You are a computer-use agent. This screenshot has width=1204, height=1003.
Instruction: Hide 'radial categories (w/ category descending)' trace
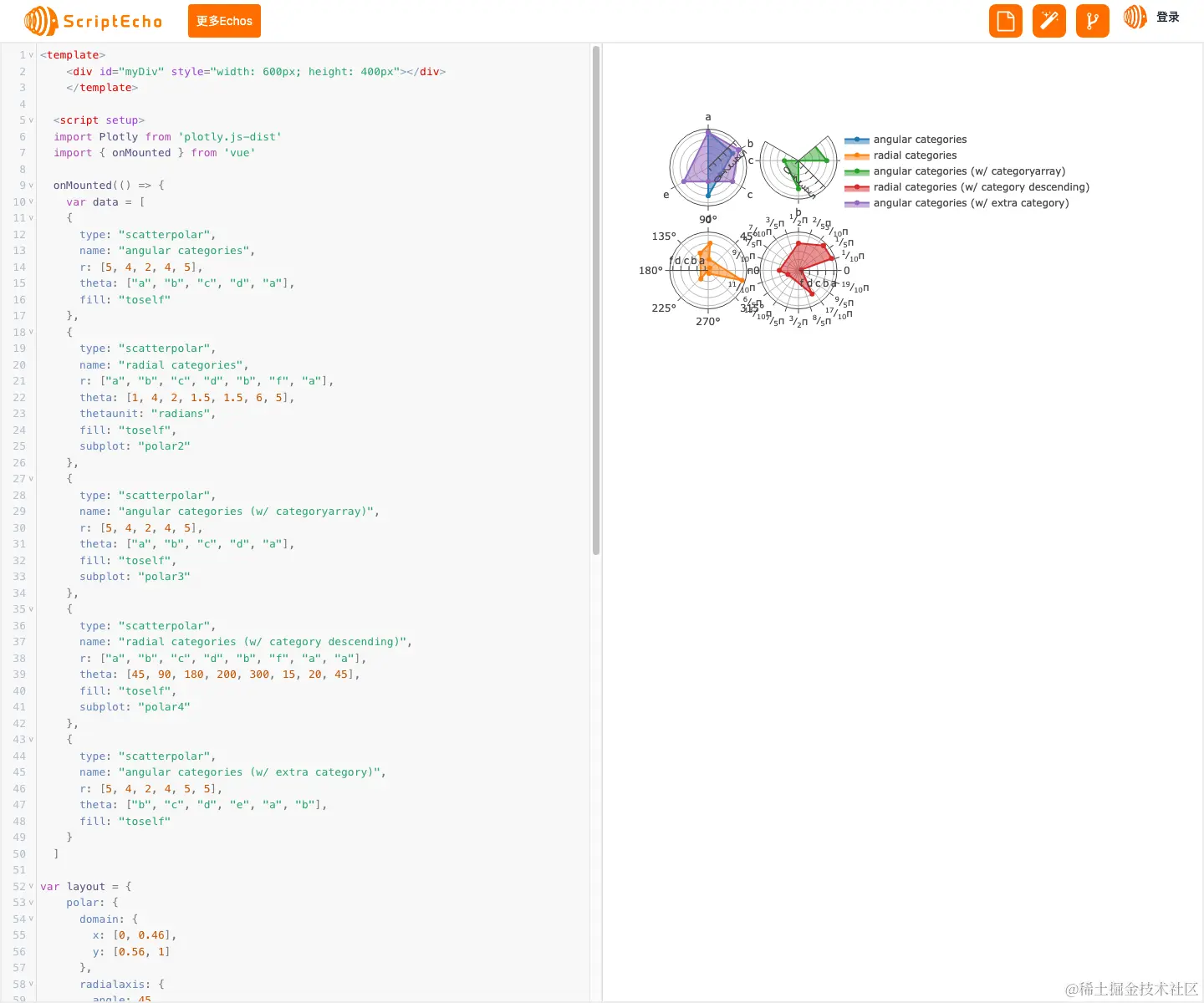point(967,187)
